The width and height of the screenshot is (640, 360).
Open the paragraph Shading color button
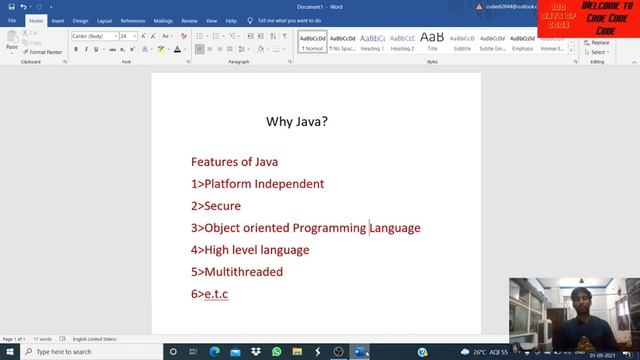pyautogui.click(x=260, y=49)
